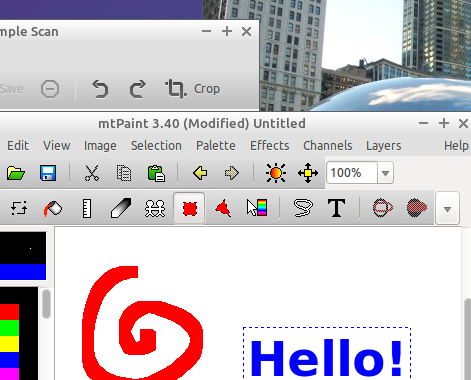Screen dimensions: 471x380
Task: Choose the gradient placement tool
Action: tap(257, 208)
